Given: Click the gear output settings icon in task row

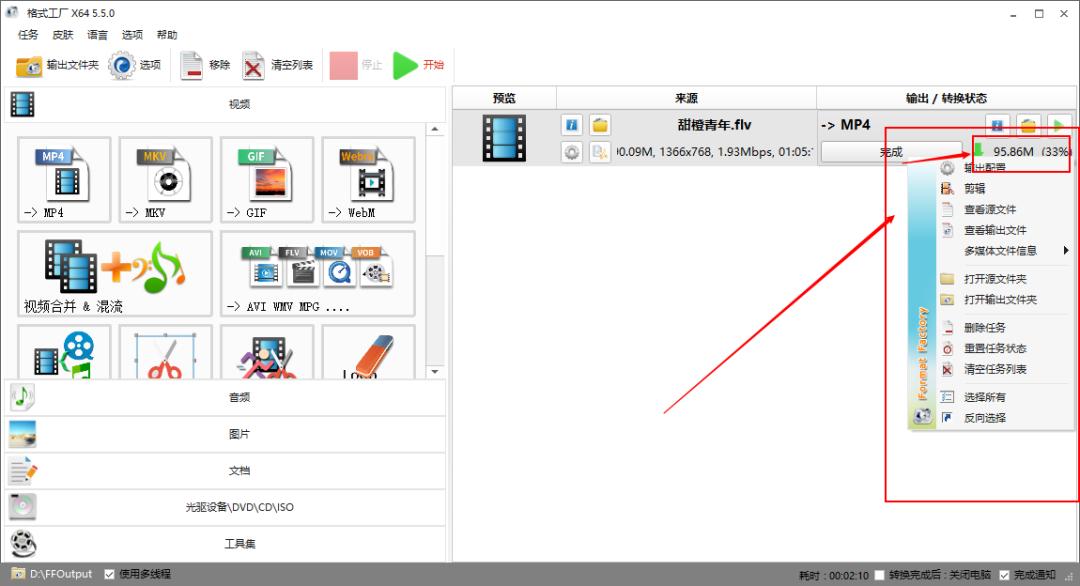Looking at the screenshot, I should 572,152.
